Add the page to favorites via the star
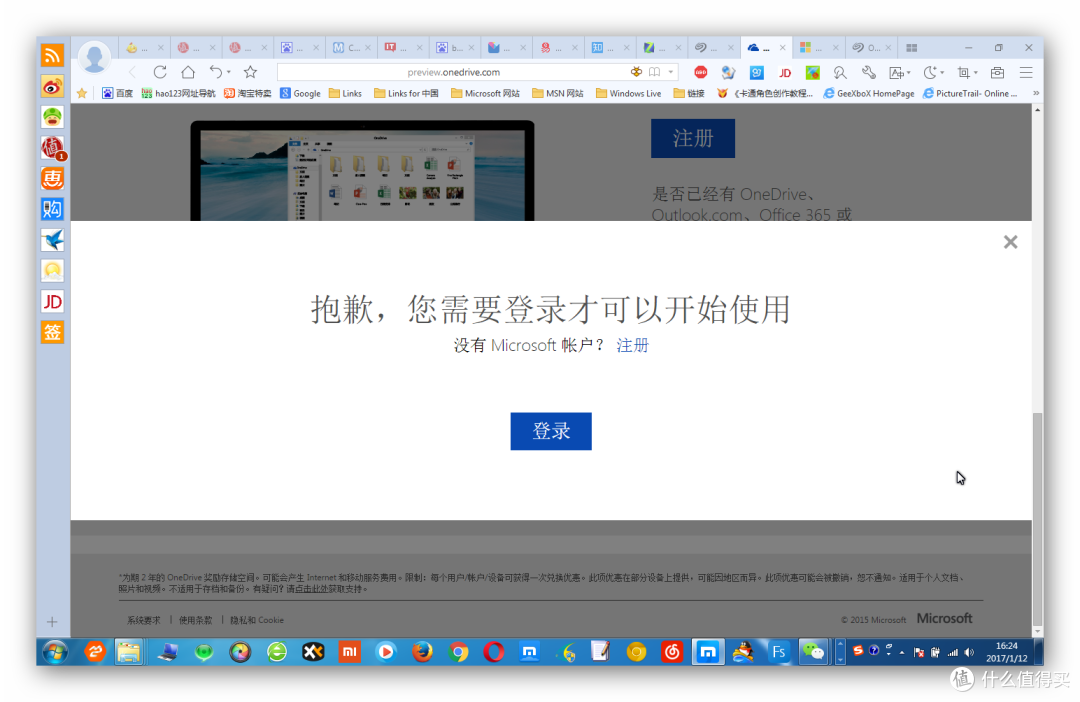Screen dimensions: 1080x702 pos(250,72)
